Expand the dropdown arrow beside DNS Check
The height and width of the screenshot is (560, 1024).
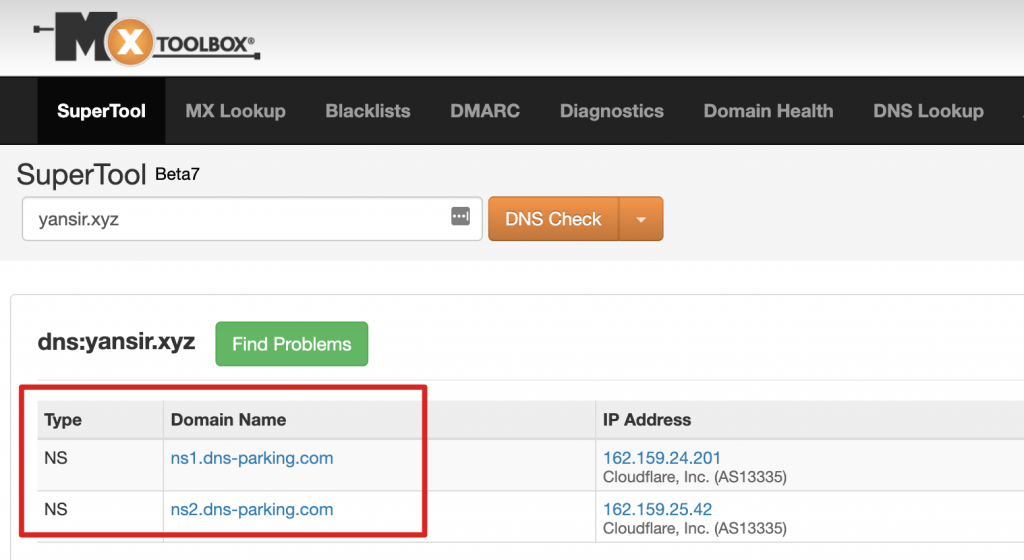pos(641,219)
